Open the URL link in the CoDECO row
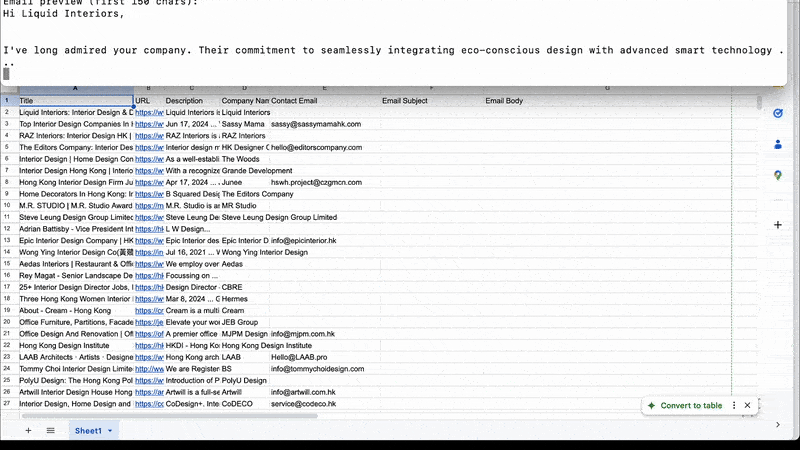 [149, 404]
